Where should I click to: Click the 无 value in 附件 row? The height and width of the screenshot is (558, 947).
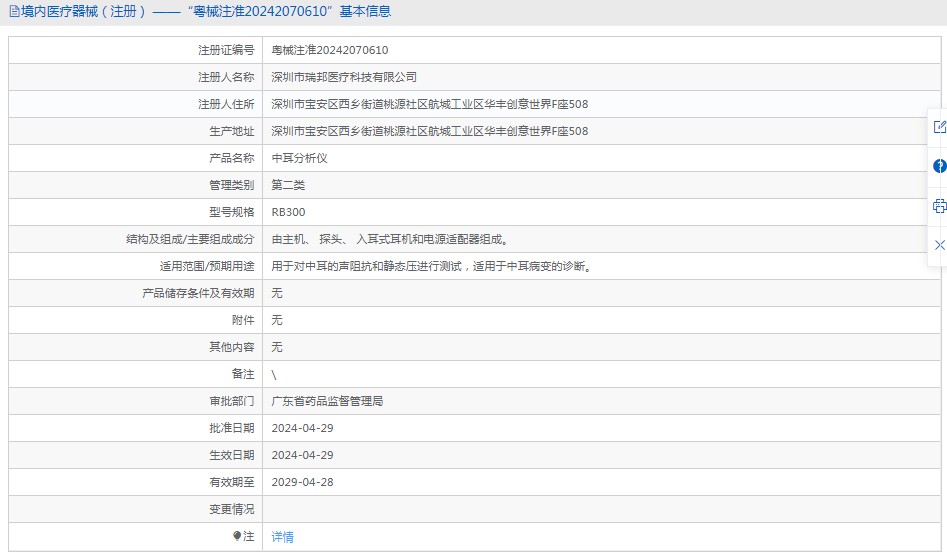click(x=277, y=320)
